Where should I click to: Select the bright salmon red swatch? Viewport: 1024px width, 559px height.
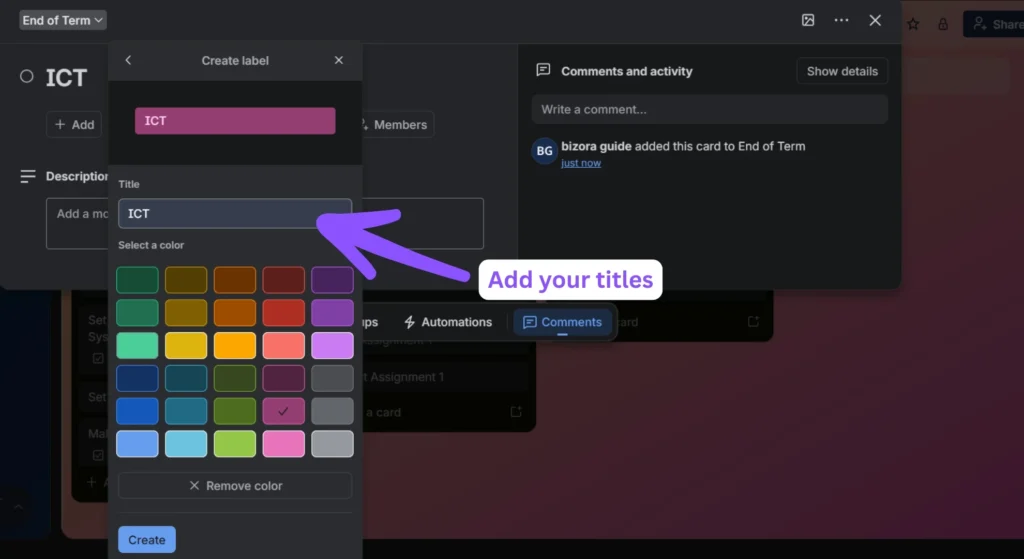coord(283,345)
